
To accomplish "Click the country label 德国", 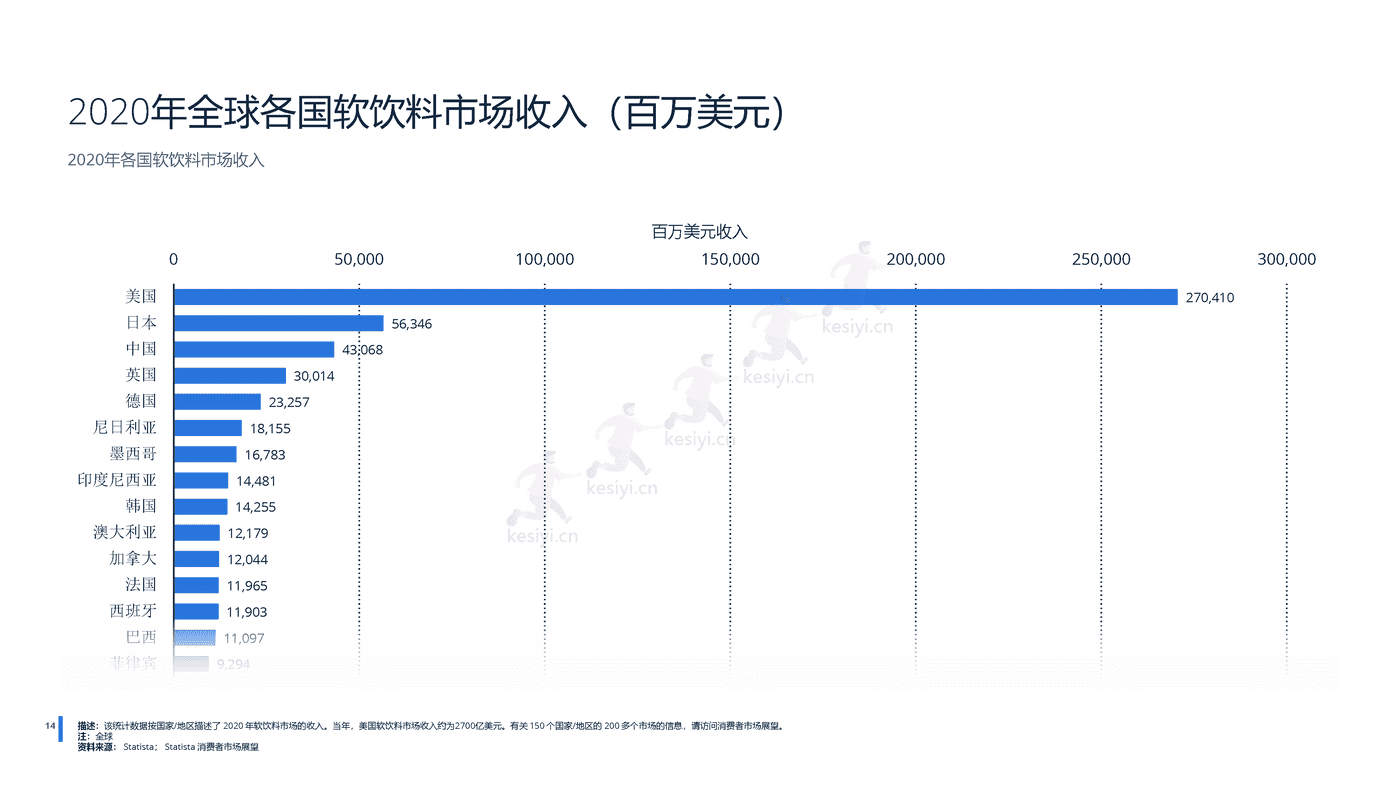I will [x=141, y=402].
